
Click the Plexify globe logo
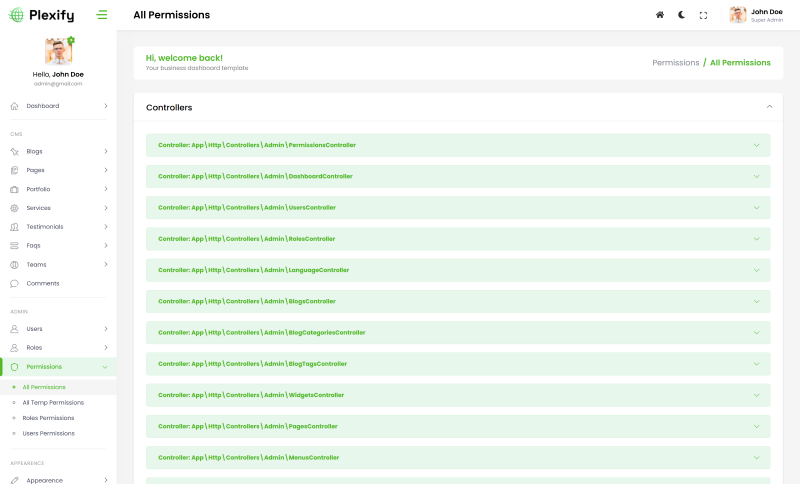pos(16,15)
